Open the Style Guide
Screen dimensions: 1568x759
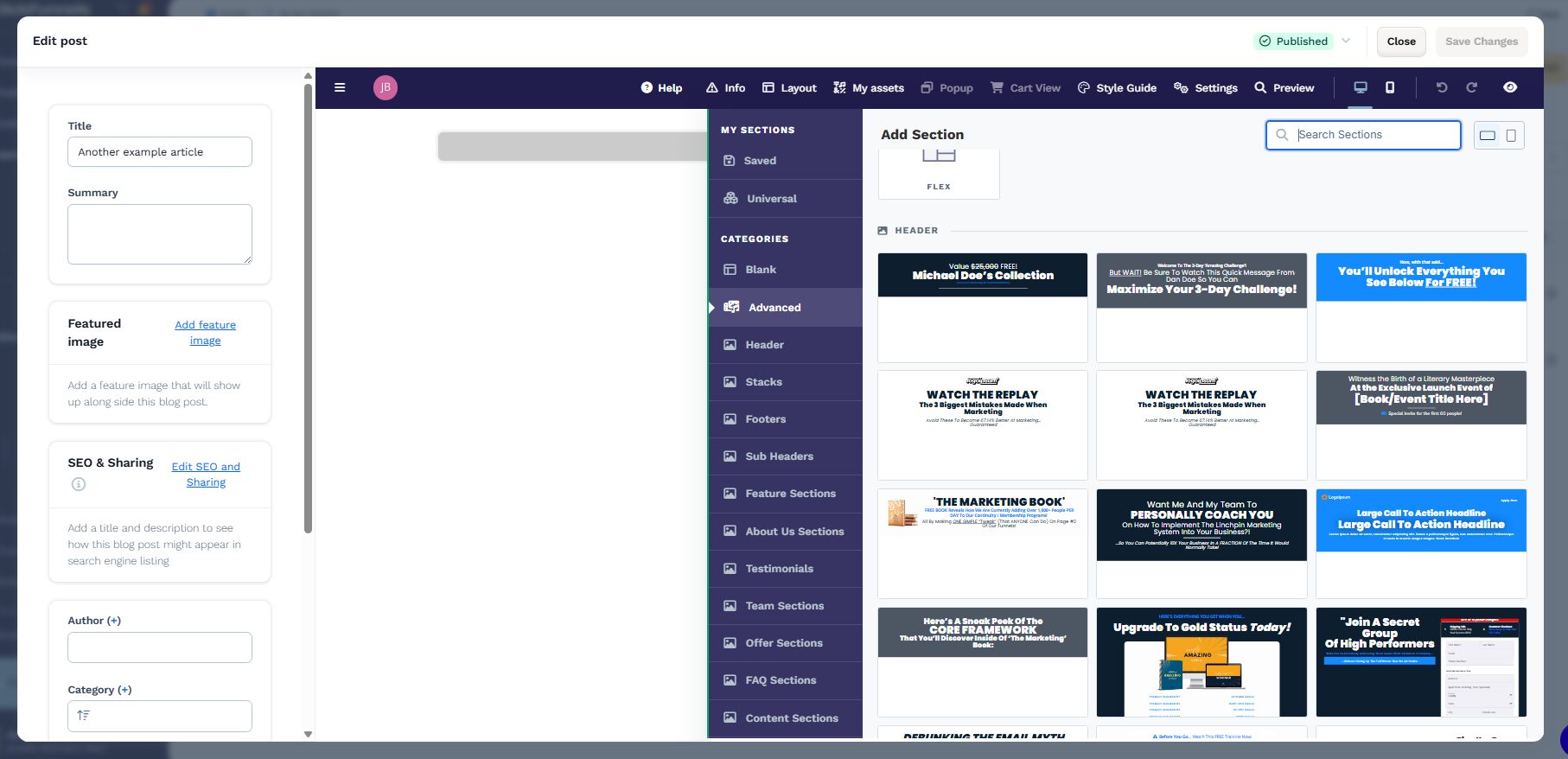[x=1117, y=87]
